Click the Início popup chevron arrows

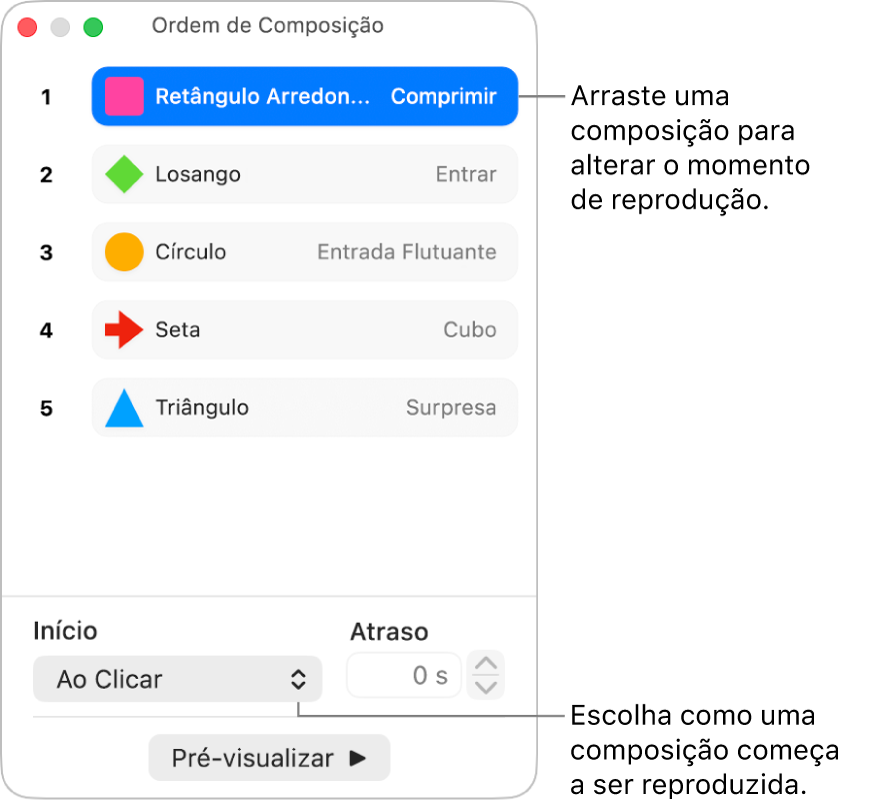coord(299,679)
